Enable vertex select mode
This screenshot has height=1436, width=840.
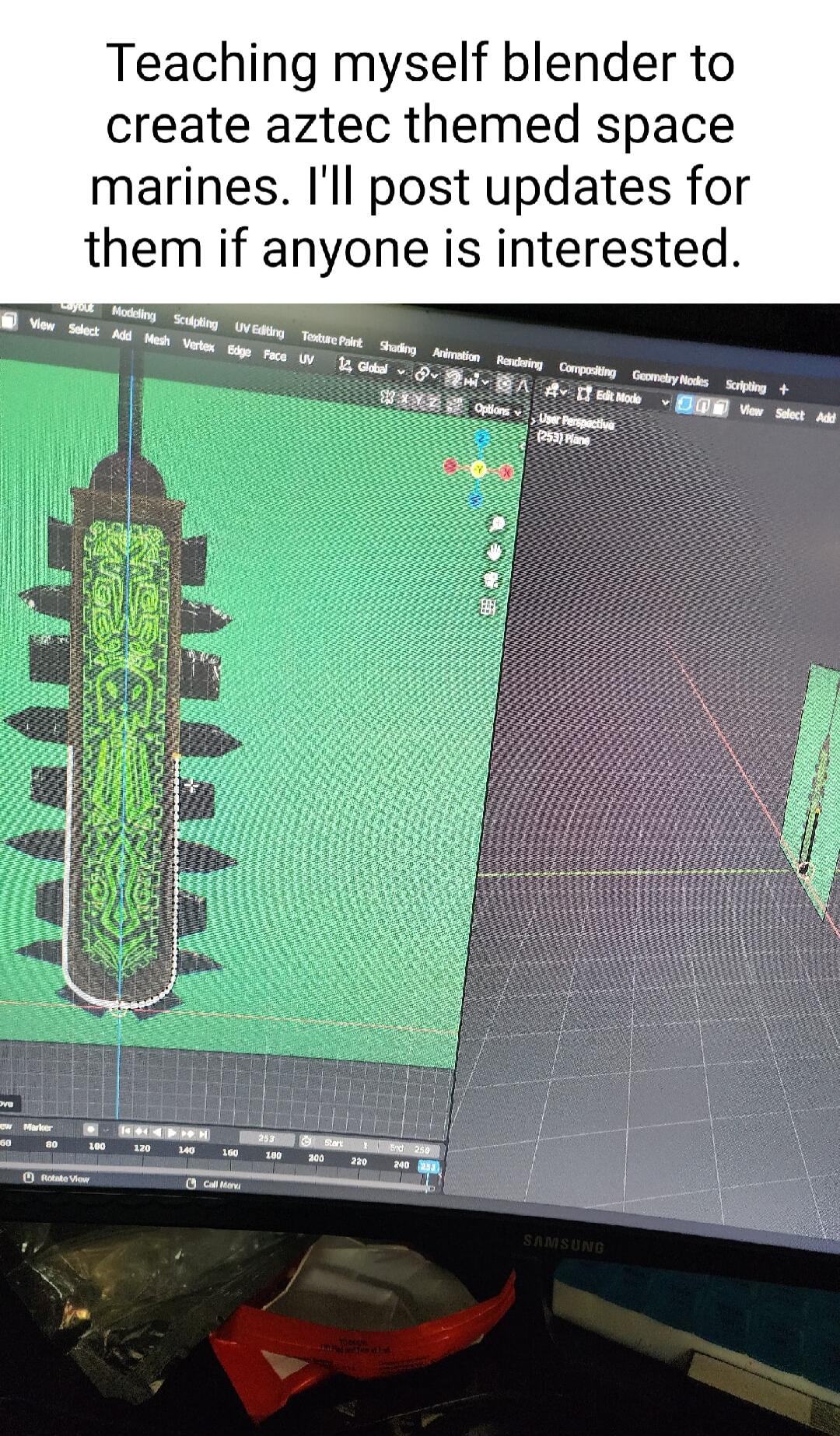click(684, 405)
